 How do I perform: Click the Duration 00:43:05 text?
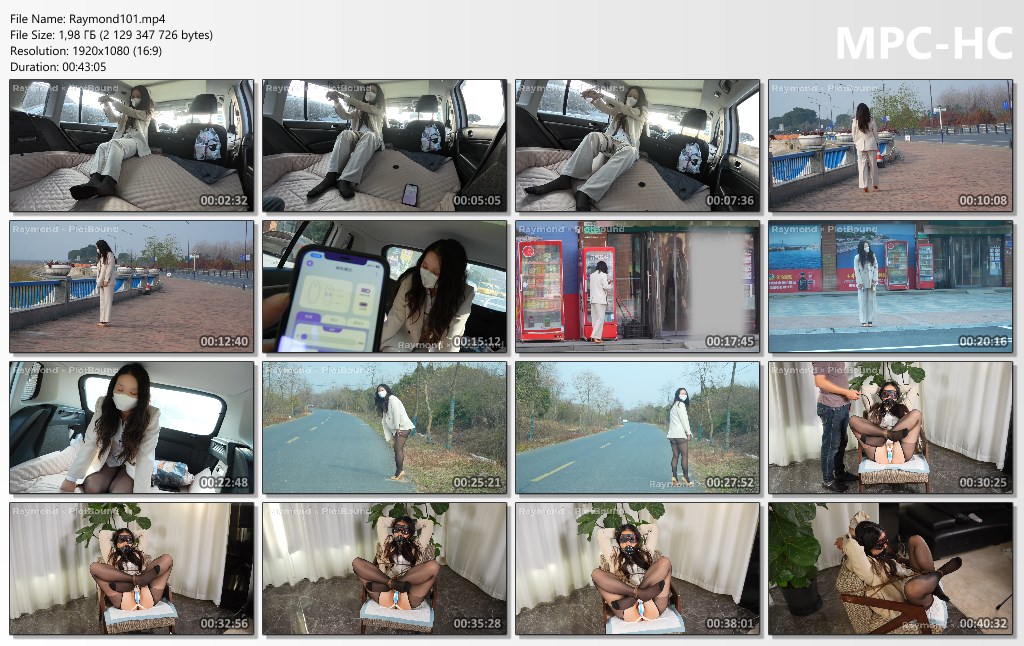point(58,66)
